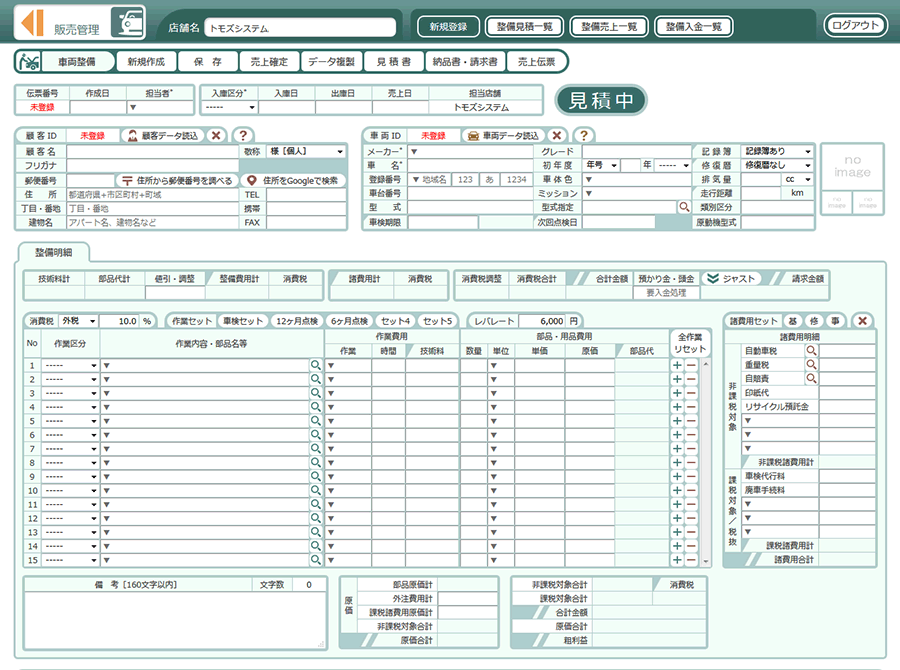This screenshot has height=670, width=900.
Task: Add a line with row 8 plus icon
Action: point(677,463)
